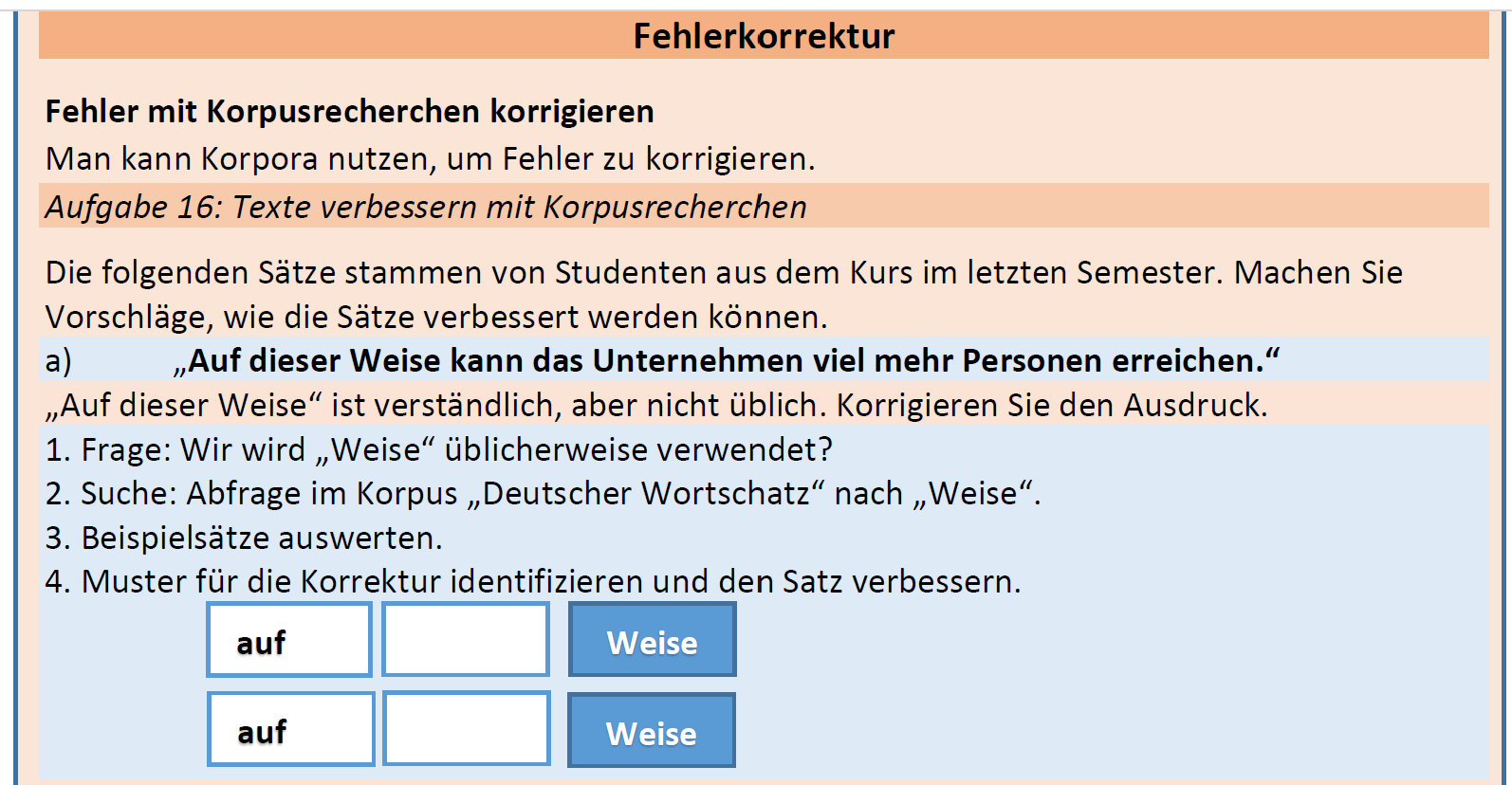Click the Aufgabe 16 heading line
The image size is (1512, 785).
coord(427,207)
